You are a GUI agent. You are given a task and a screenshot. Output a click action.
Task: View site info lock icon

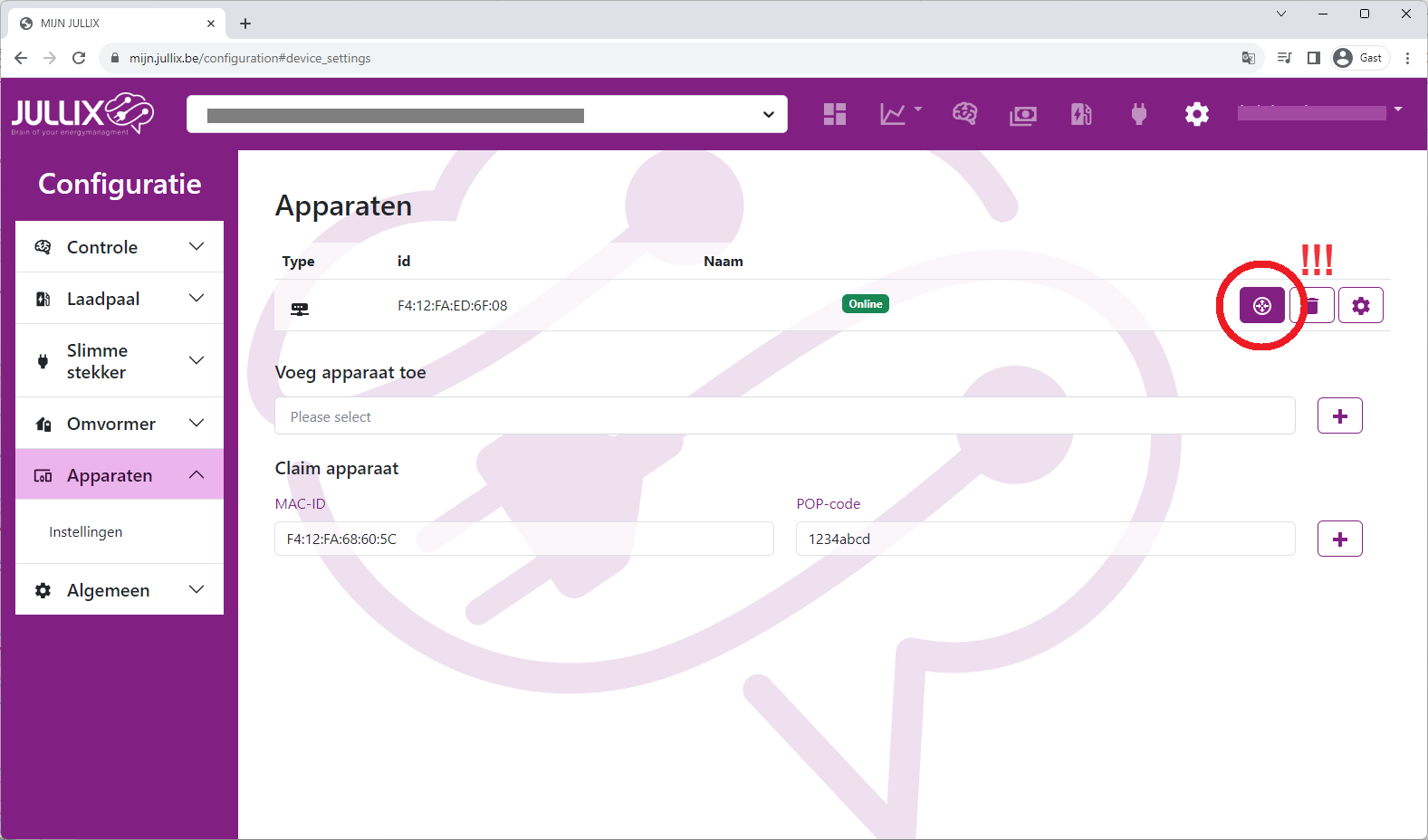click(114, 58)
